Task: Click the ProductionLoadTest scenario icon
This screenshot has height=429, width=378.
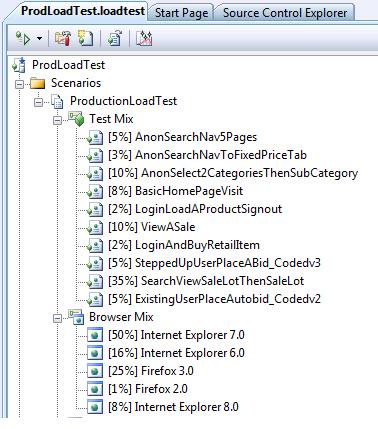Action: [57, 102]
